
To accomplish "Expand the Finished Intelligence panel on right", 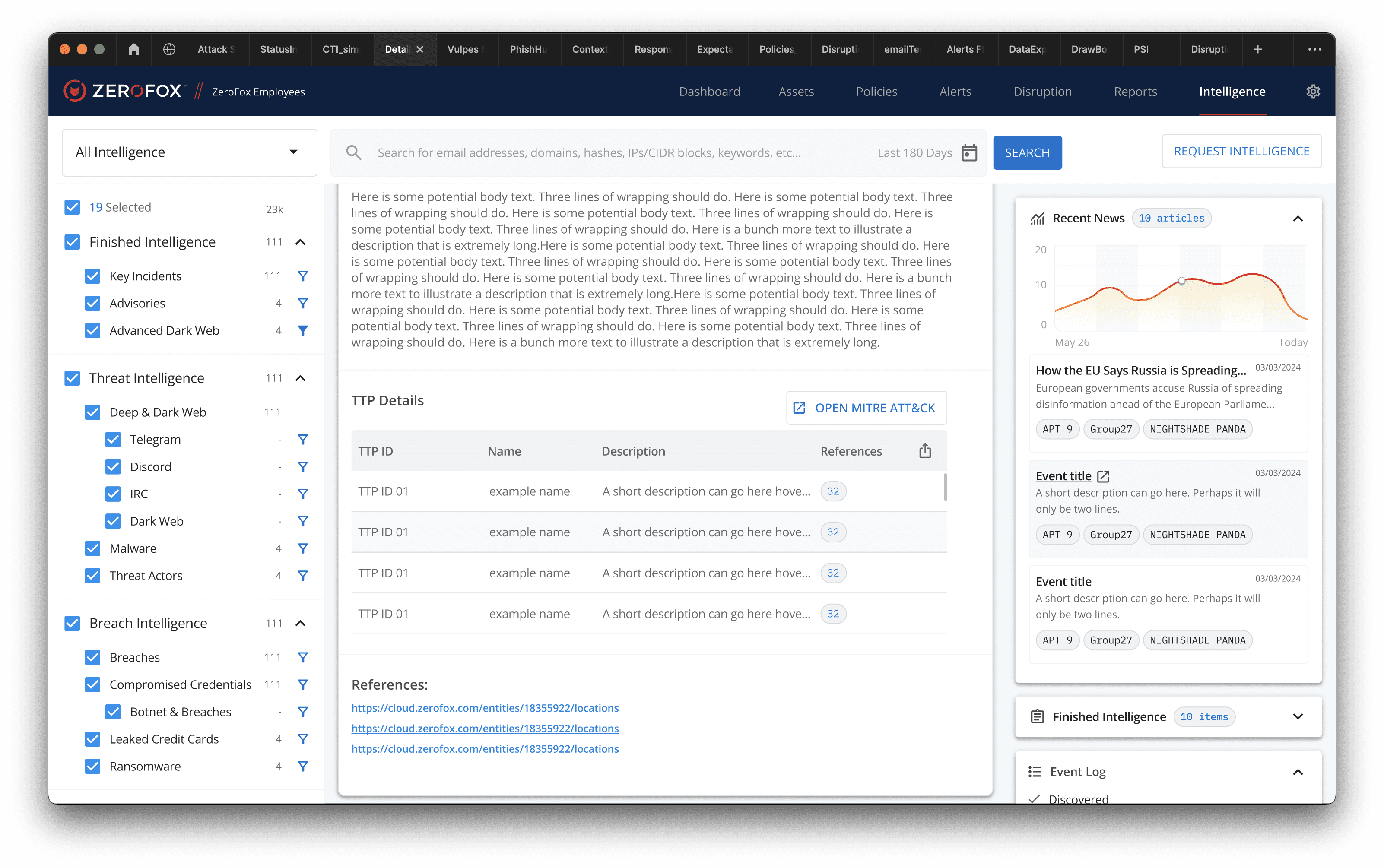I will click(x=1297, y=716).
